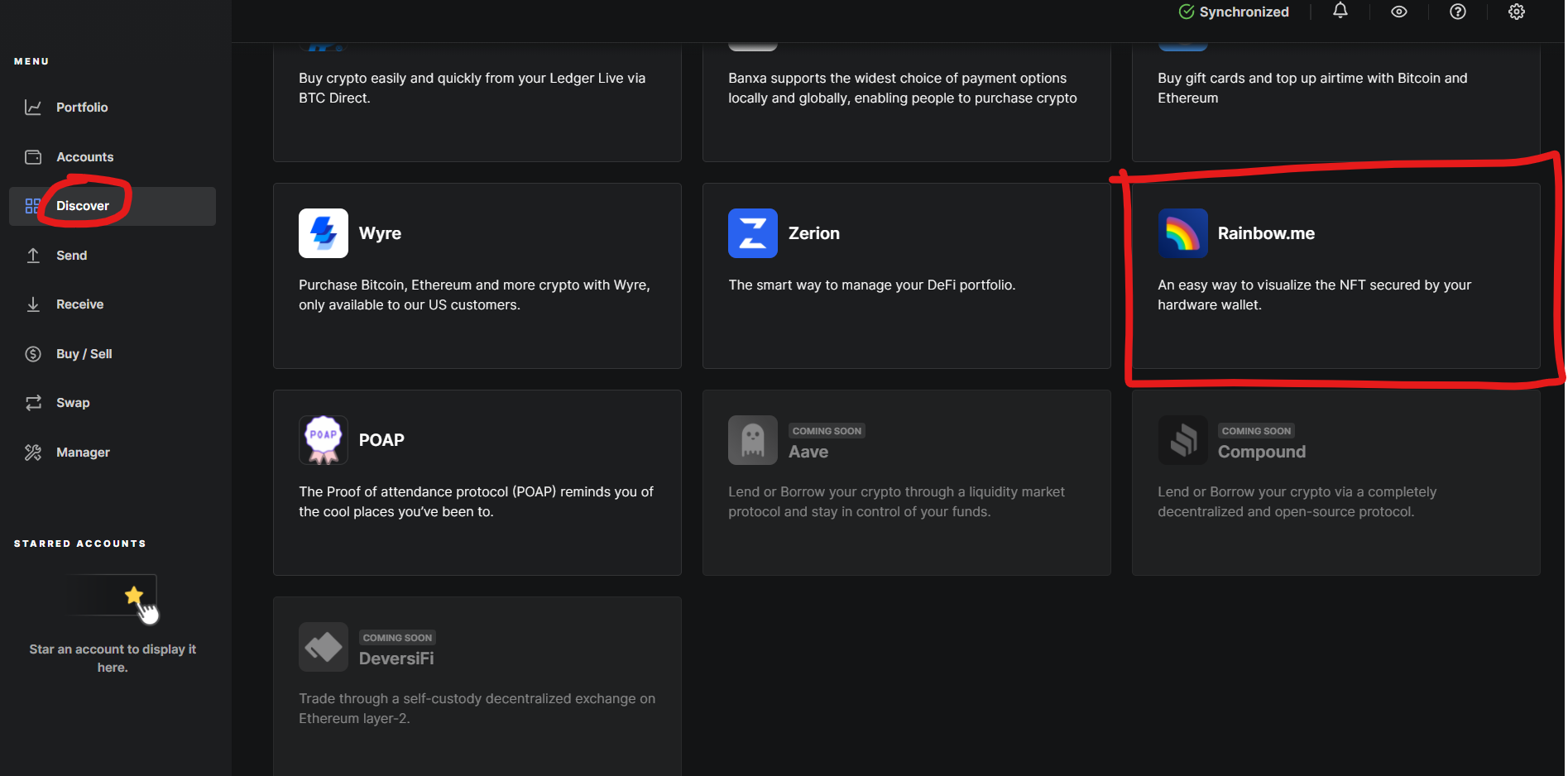This screenshot has width=1568, height=776.
Task: Click the Synchronized status indicator
Action: click(x=1234, y=12)
